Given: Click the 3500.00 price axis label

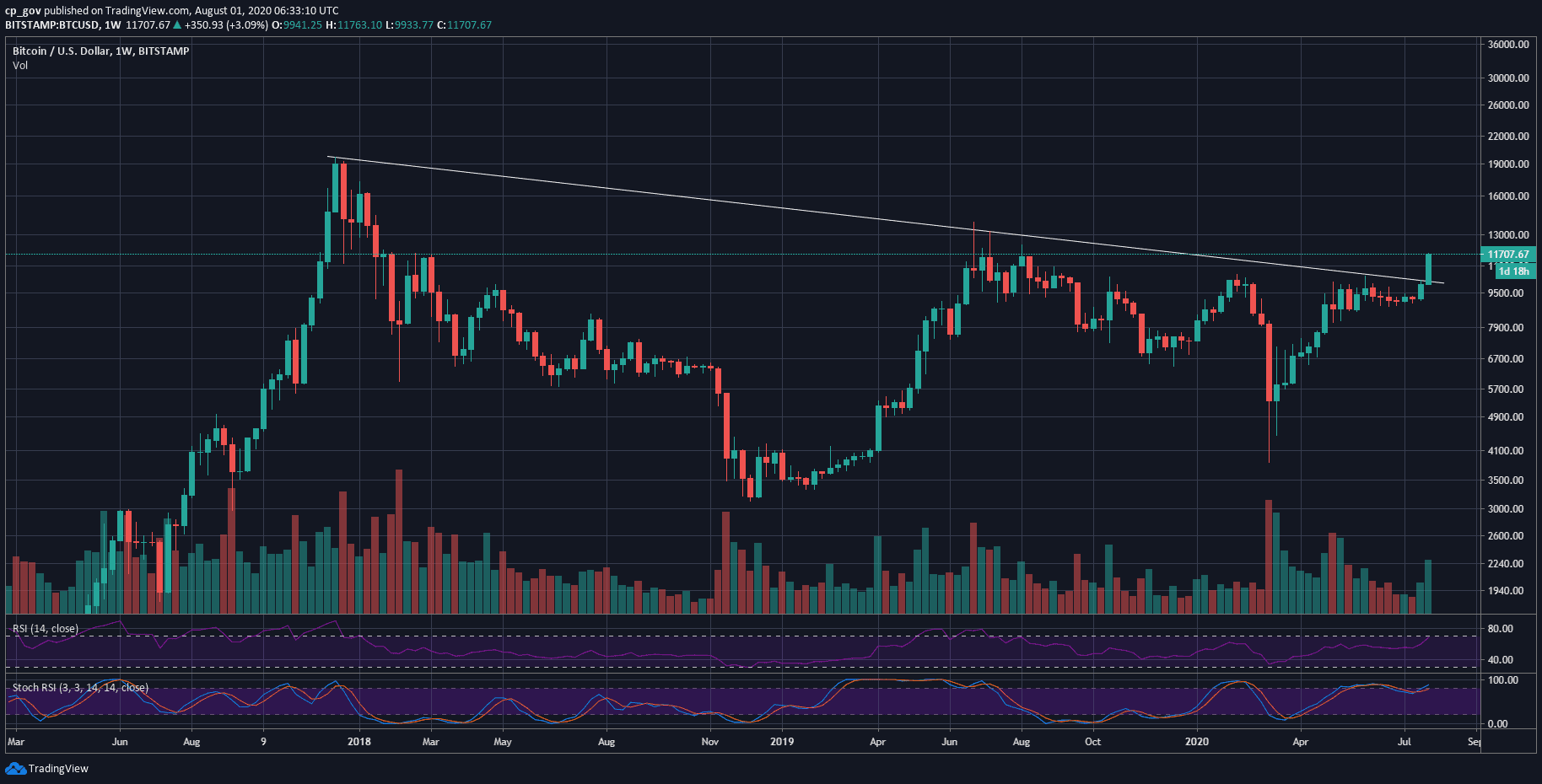Looking at the screenshot, I should [x=1506, y=480].
